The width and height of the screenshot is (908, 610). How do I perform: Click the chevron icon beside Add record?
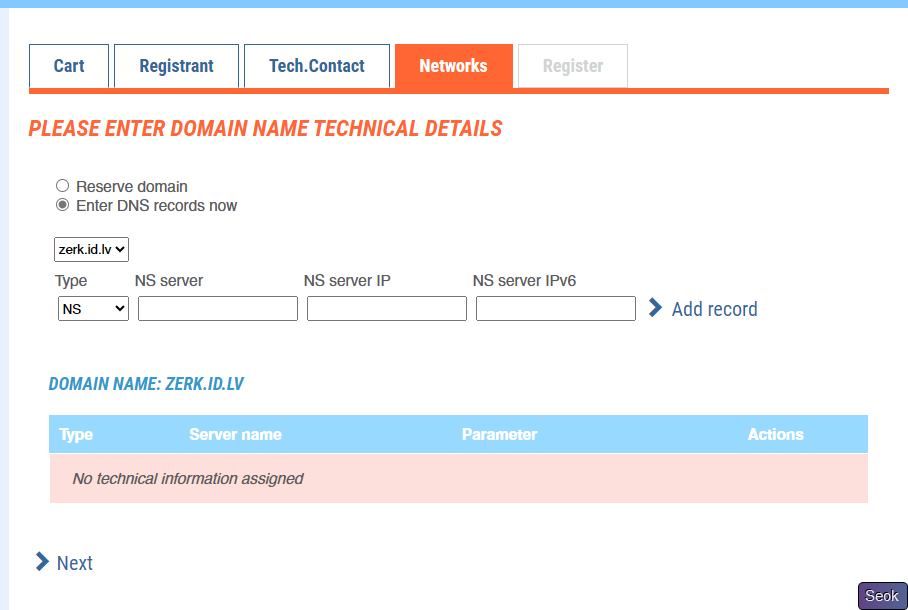click(x=656, y=308)
